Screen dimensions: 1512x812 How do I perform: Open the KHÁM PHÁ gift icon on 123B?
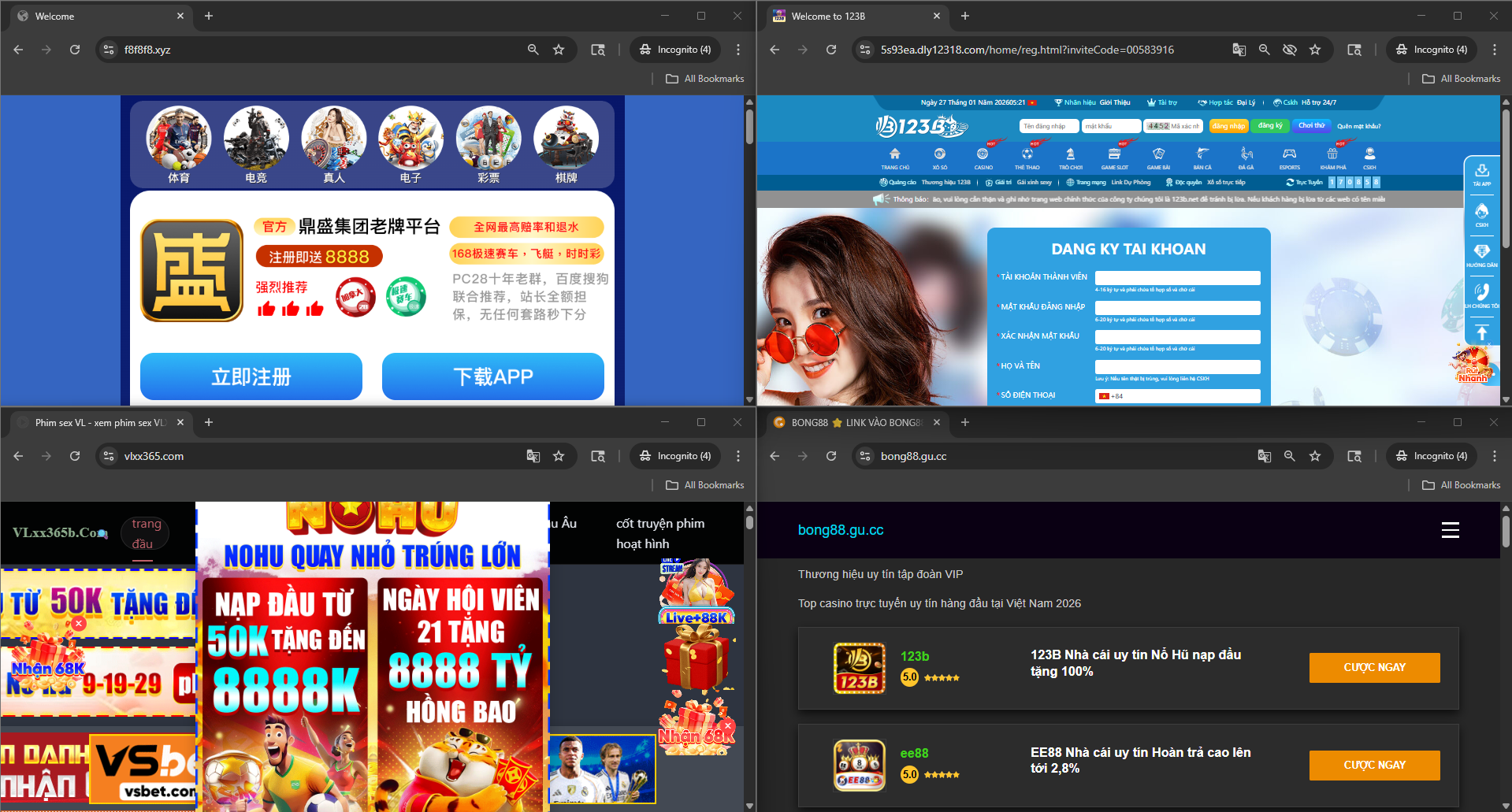[x=1332, y=154]
